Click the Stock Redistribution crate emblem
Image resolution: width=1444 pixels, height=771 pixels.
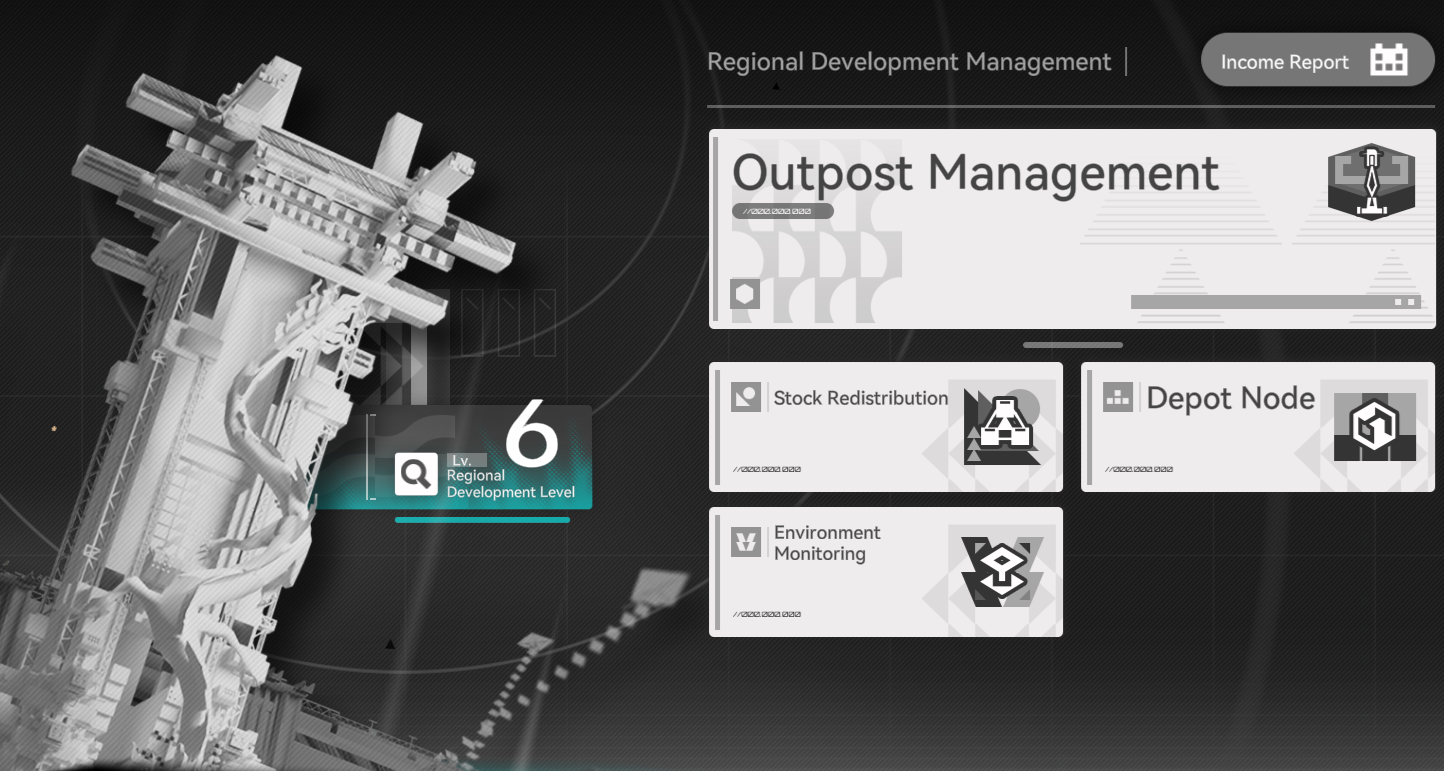coord(1001,428)
